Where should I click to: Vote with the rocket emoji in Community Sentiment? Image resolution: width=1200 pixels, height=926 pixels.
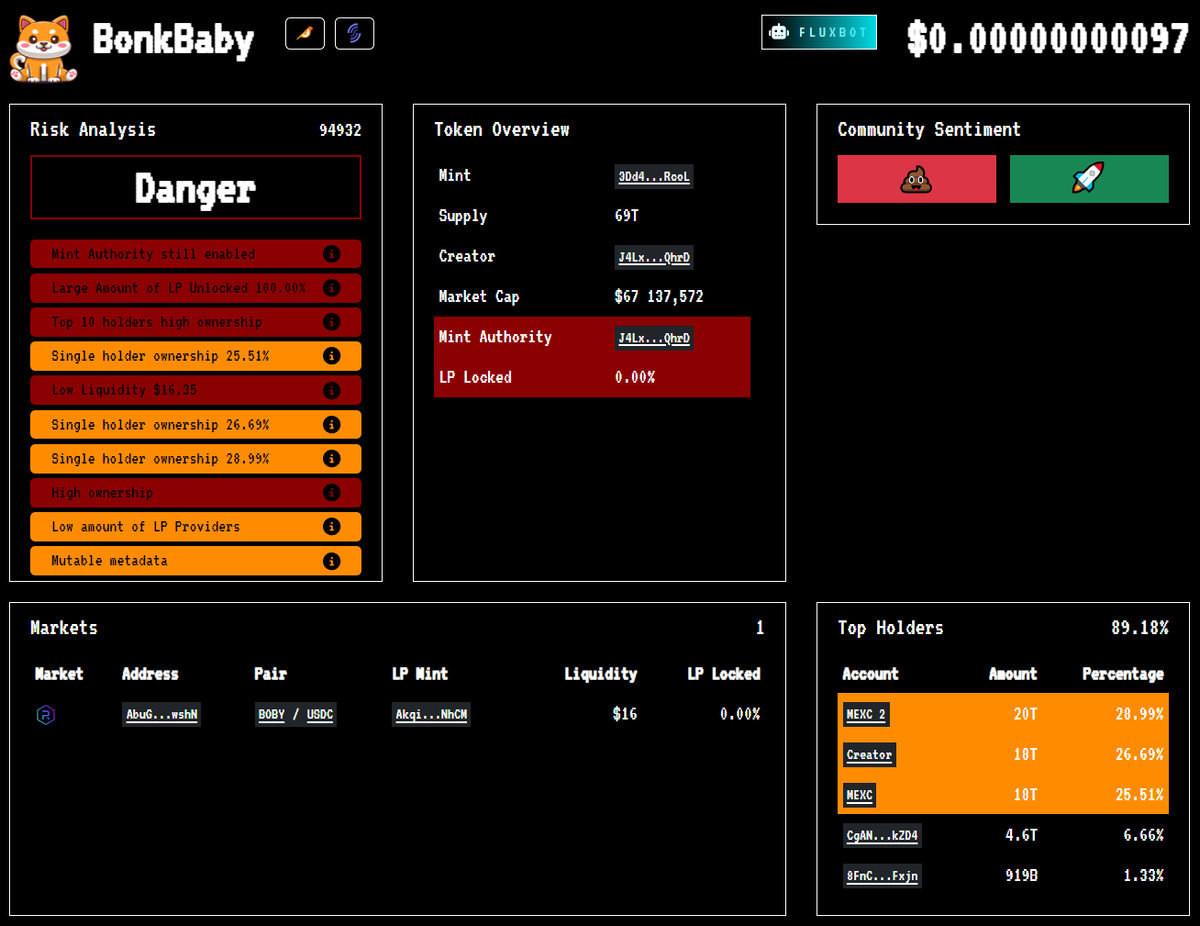pos(1089,179)
